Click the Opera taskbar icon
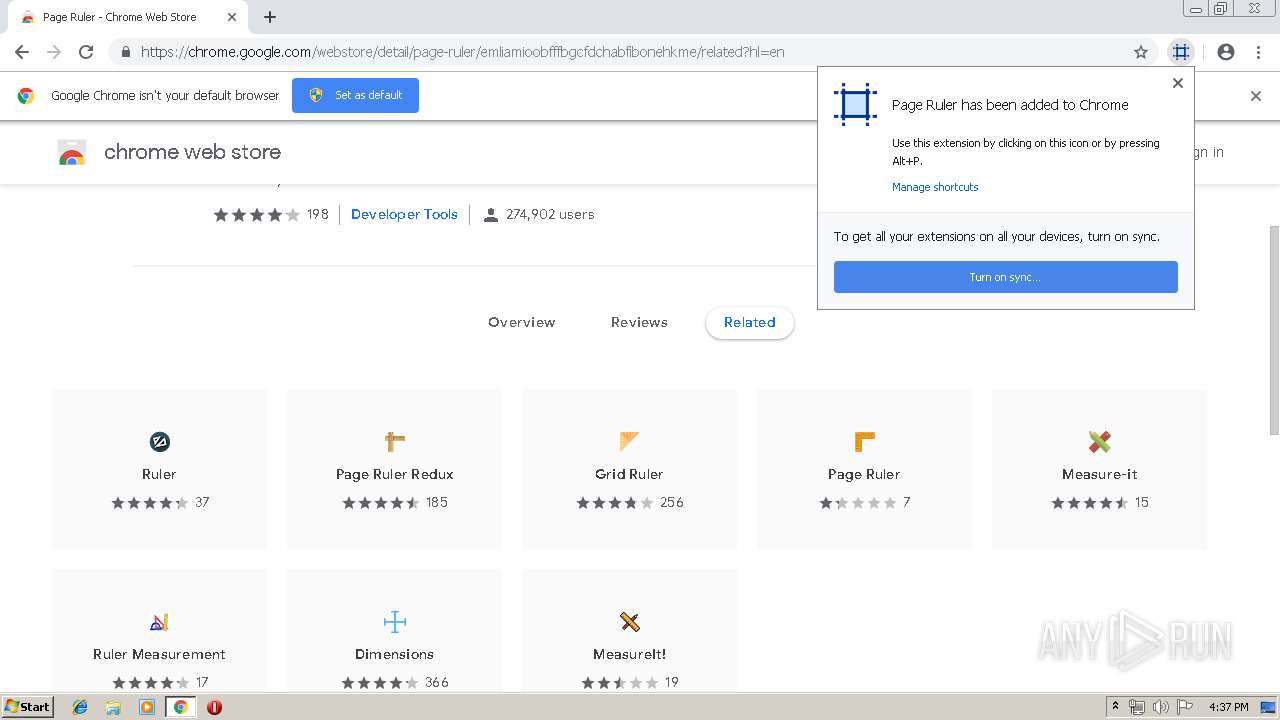 pos(214,707)
